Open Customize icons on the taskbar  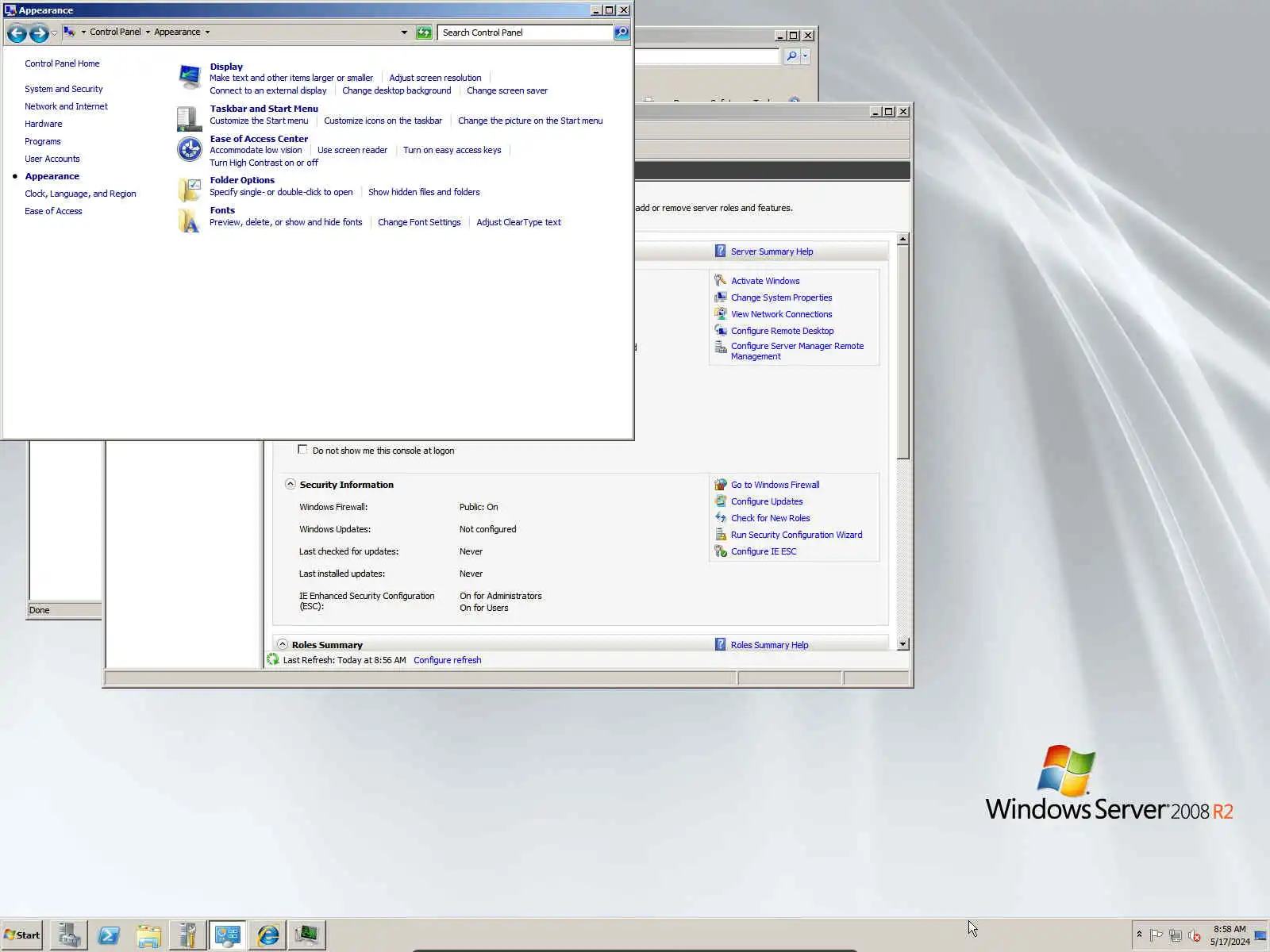(383, 121)
